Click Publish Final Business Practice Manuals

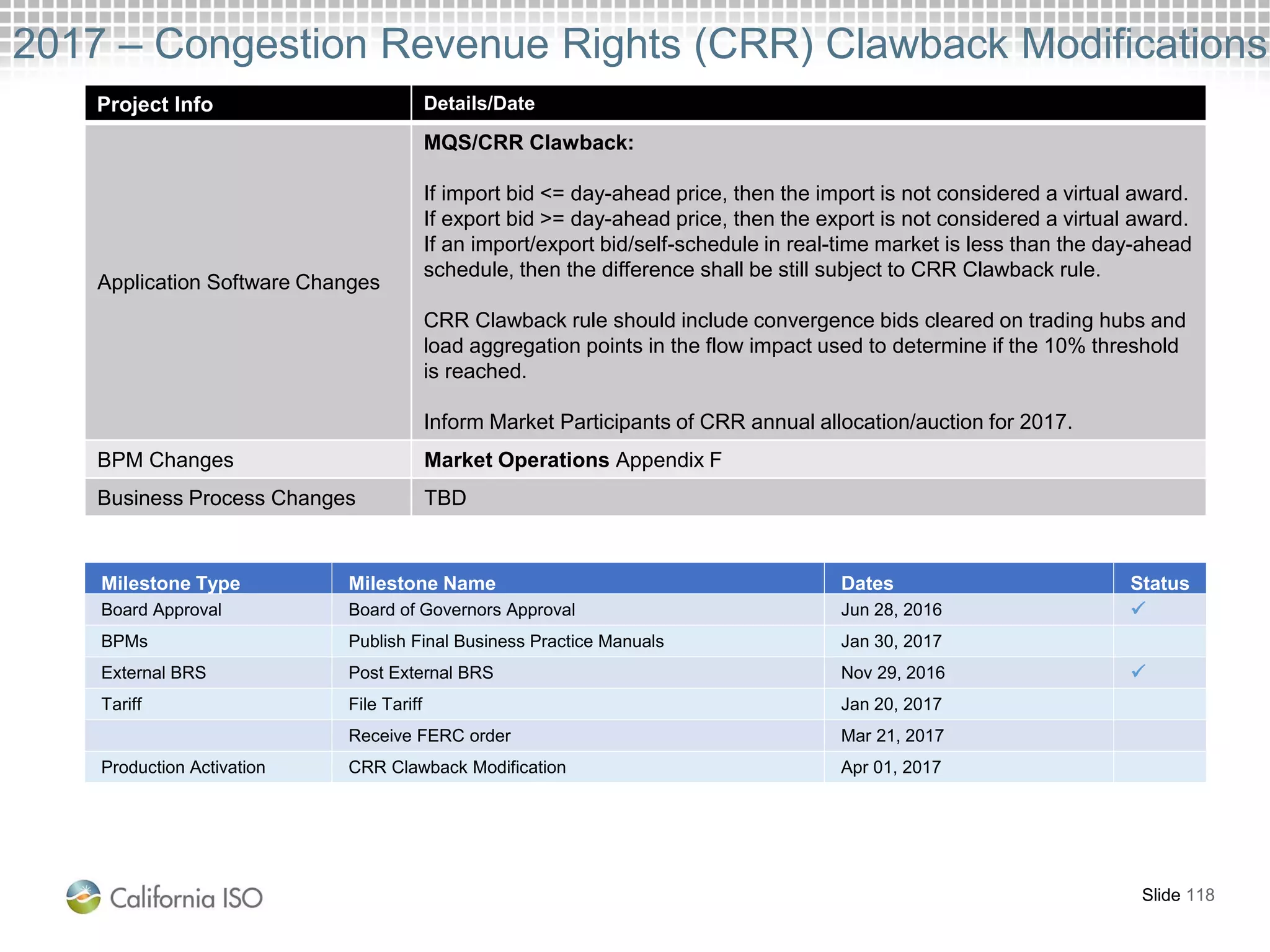[506, 641]
